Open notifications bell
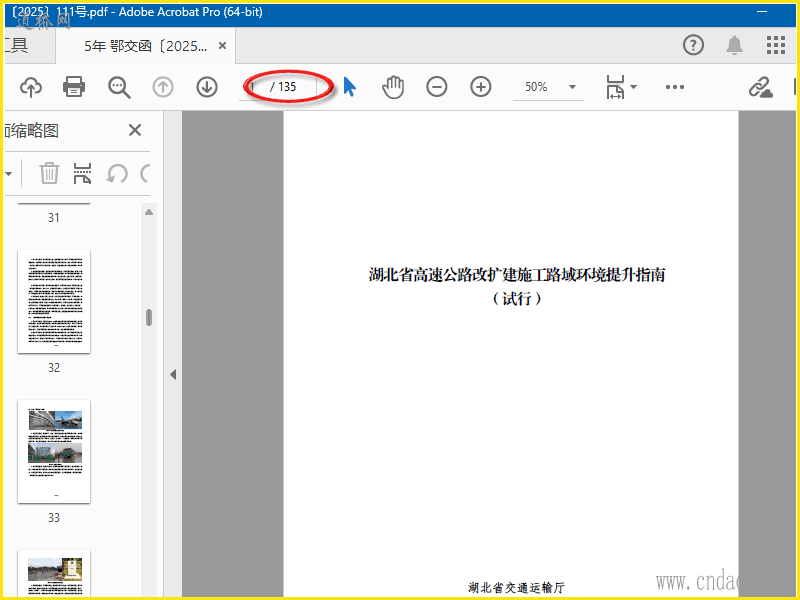This screenshot has width=800, height=600. tap(734, 45)
